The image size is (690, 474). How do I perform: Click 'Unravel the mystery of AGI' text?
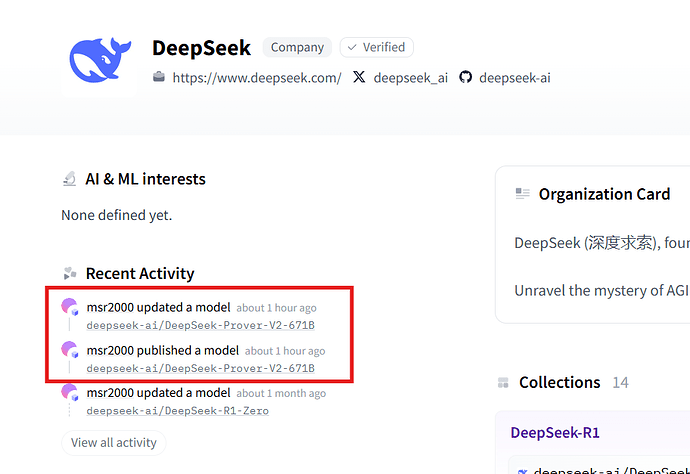tap(602, 290)
